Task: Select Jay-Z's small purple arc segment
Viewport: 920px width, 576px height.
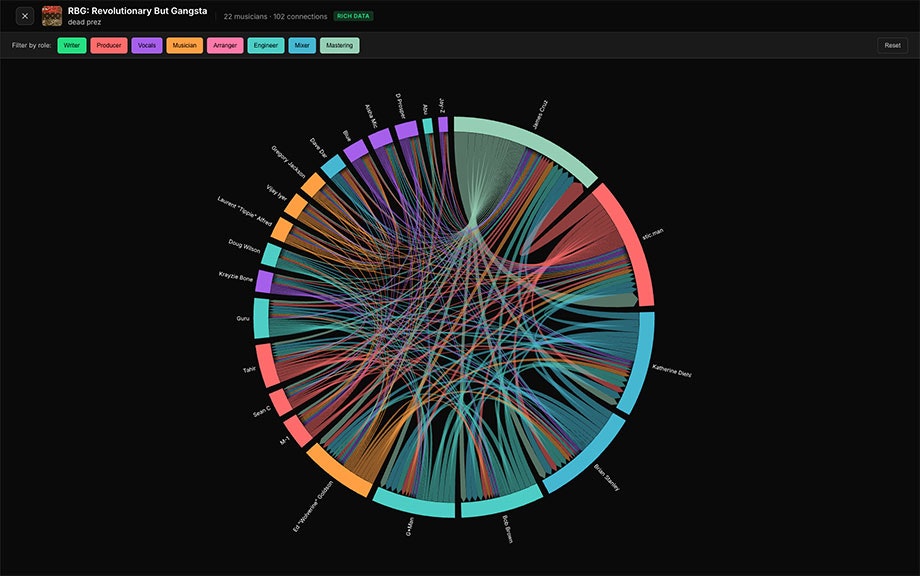Action: 443,124
